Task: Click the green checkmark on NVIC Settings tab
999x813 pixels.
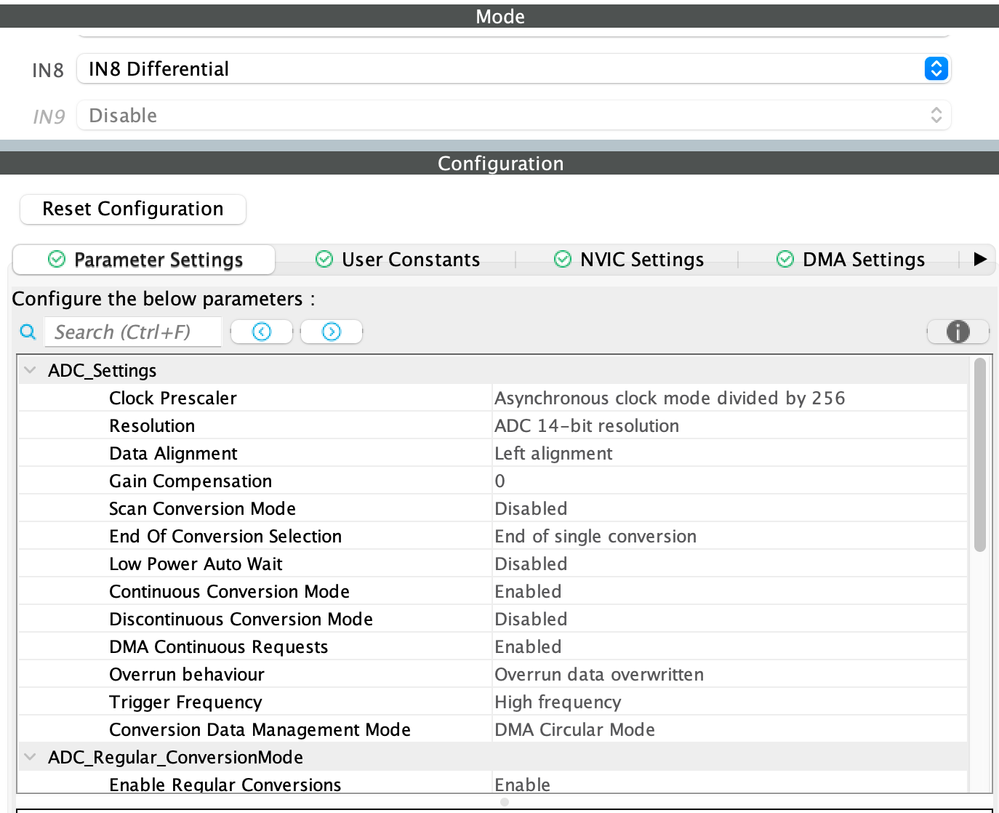Action: [x=563, y=259]
